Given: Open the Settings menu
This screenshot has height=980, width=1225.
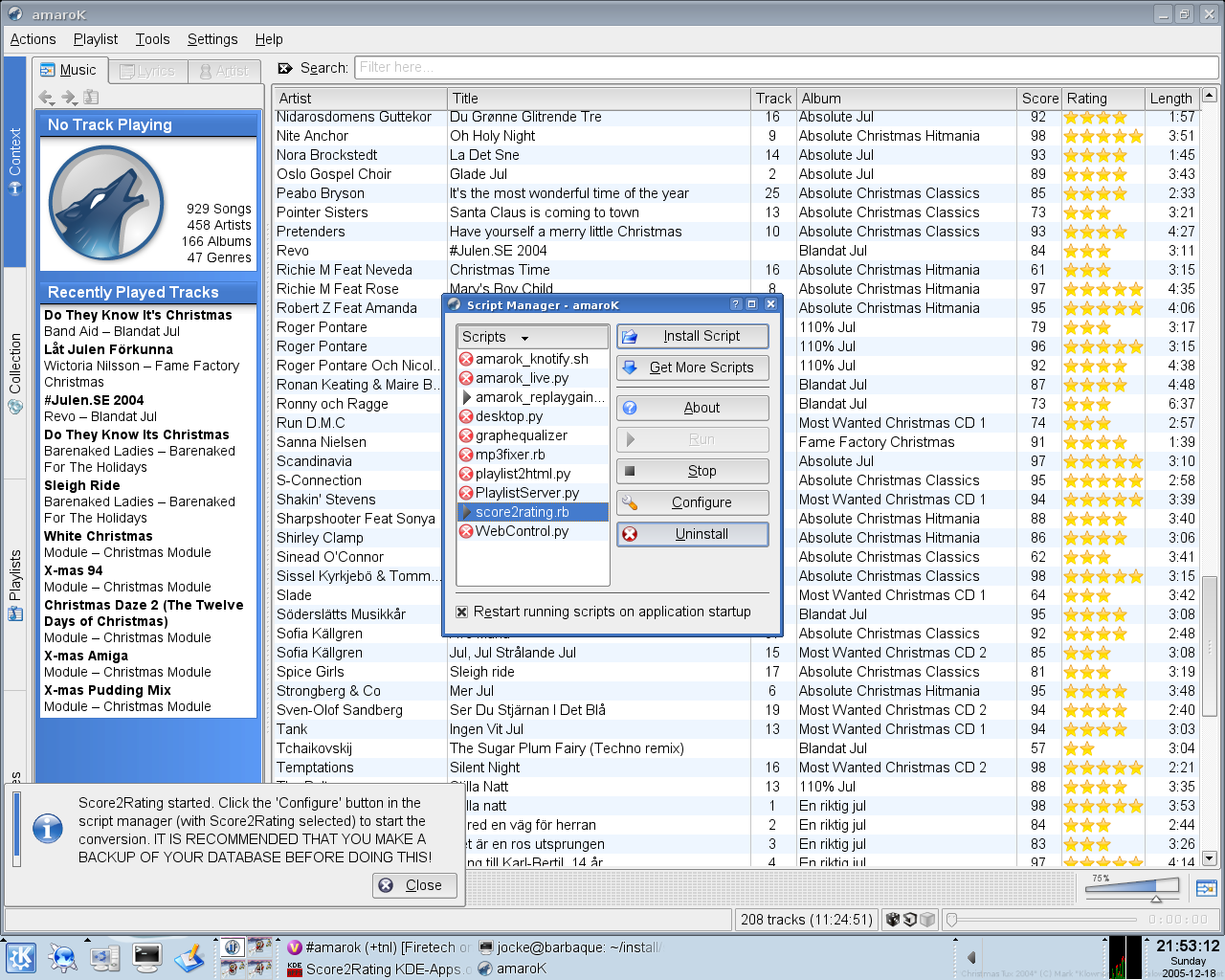Looking at the screenshot, I should click(212, 39).
